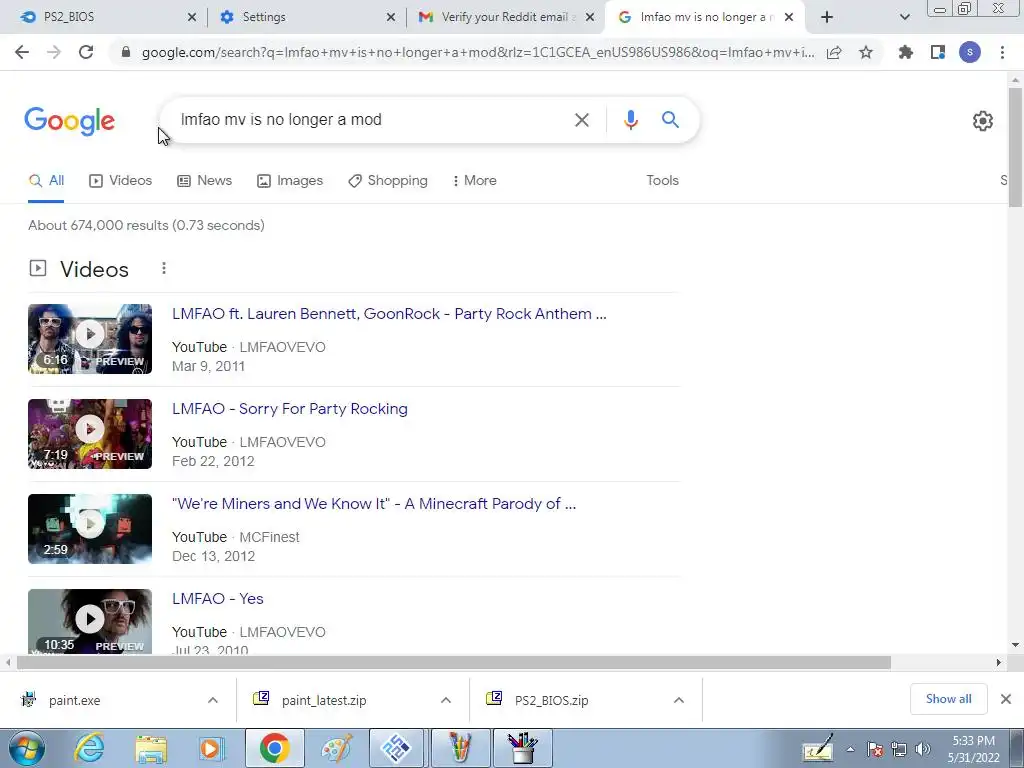The height and width of the screenshot is (768, 1024).
Task: Click the Google logo
Action: coord(69,121)
